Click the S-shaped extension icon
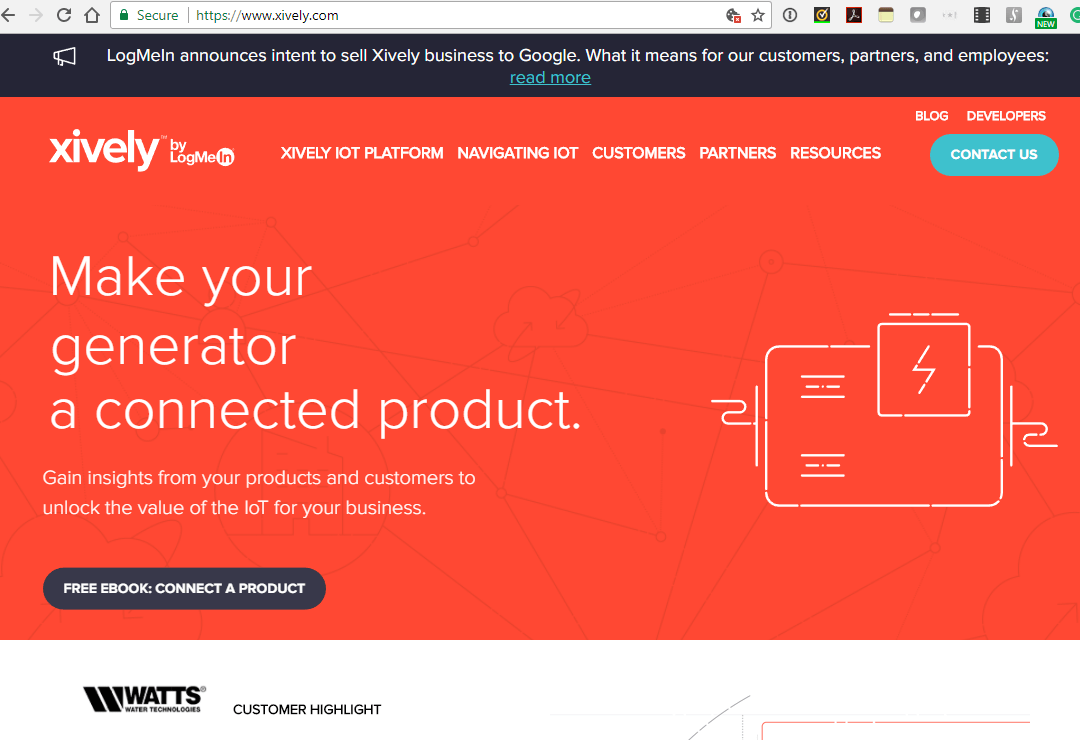Screen dimensions: 1080x740 (1013, 15)
